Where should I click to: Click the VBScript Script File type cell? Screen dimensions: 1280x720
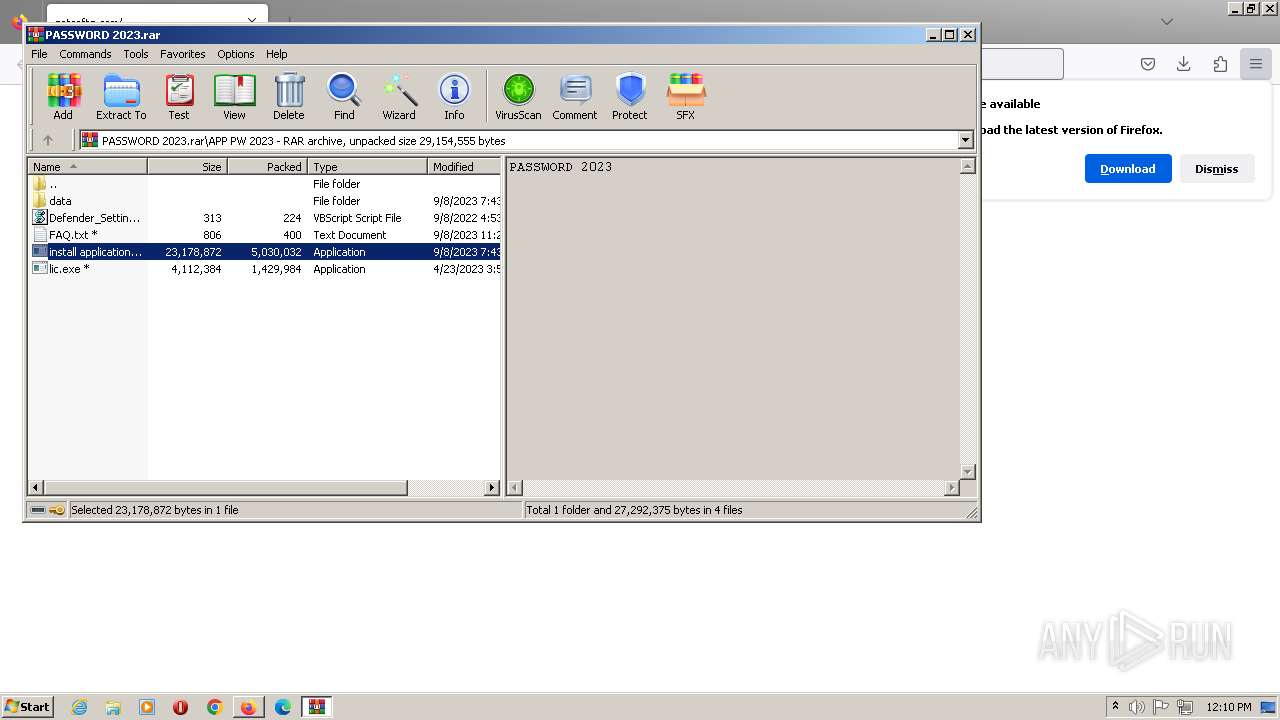[357, 218]
